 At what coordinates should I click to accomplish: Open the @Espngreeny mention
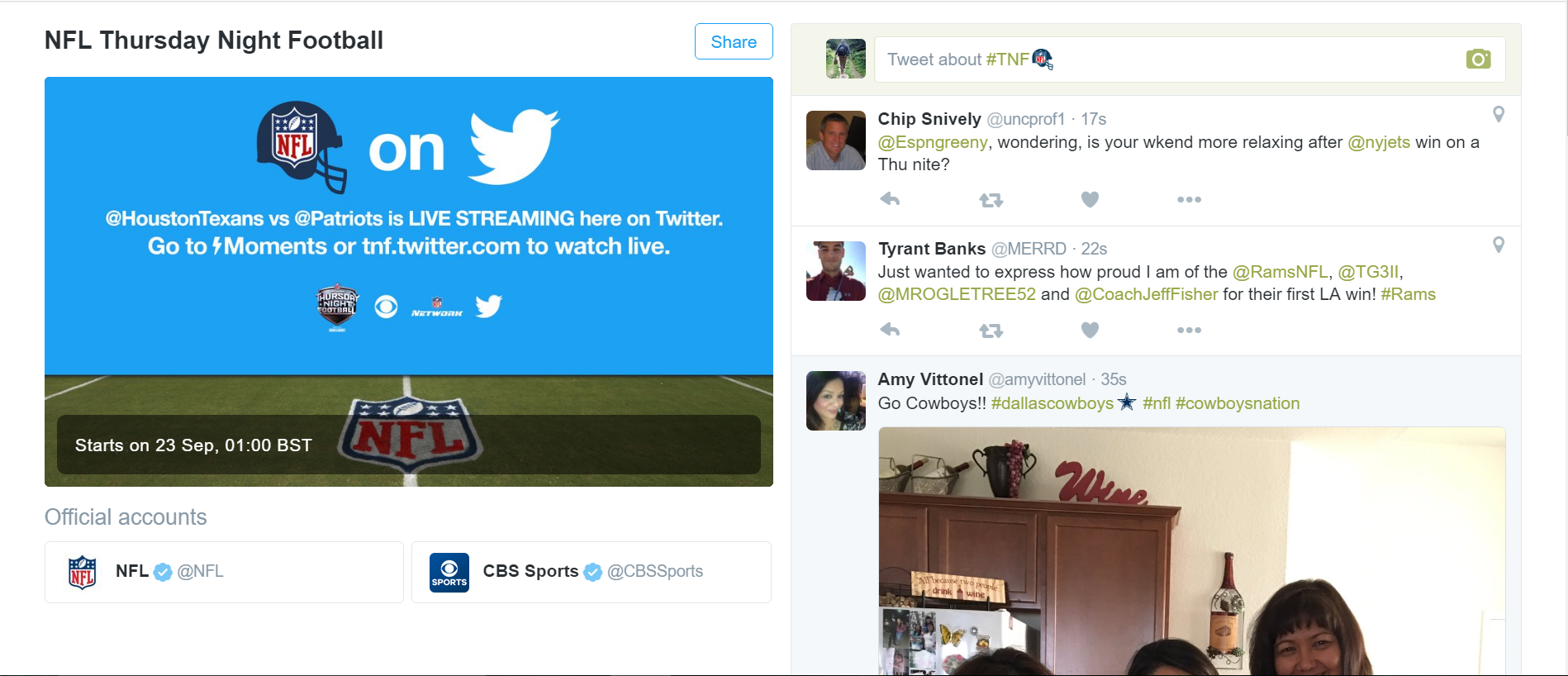[x=933, y=142]
